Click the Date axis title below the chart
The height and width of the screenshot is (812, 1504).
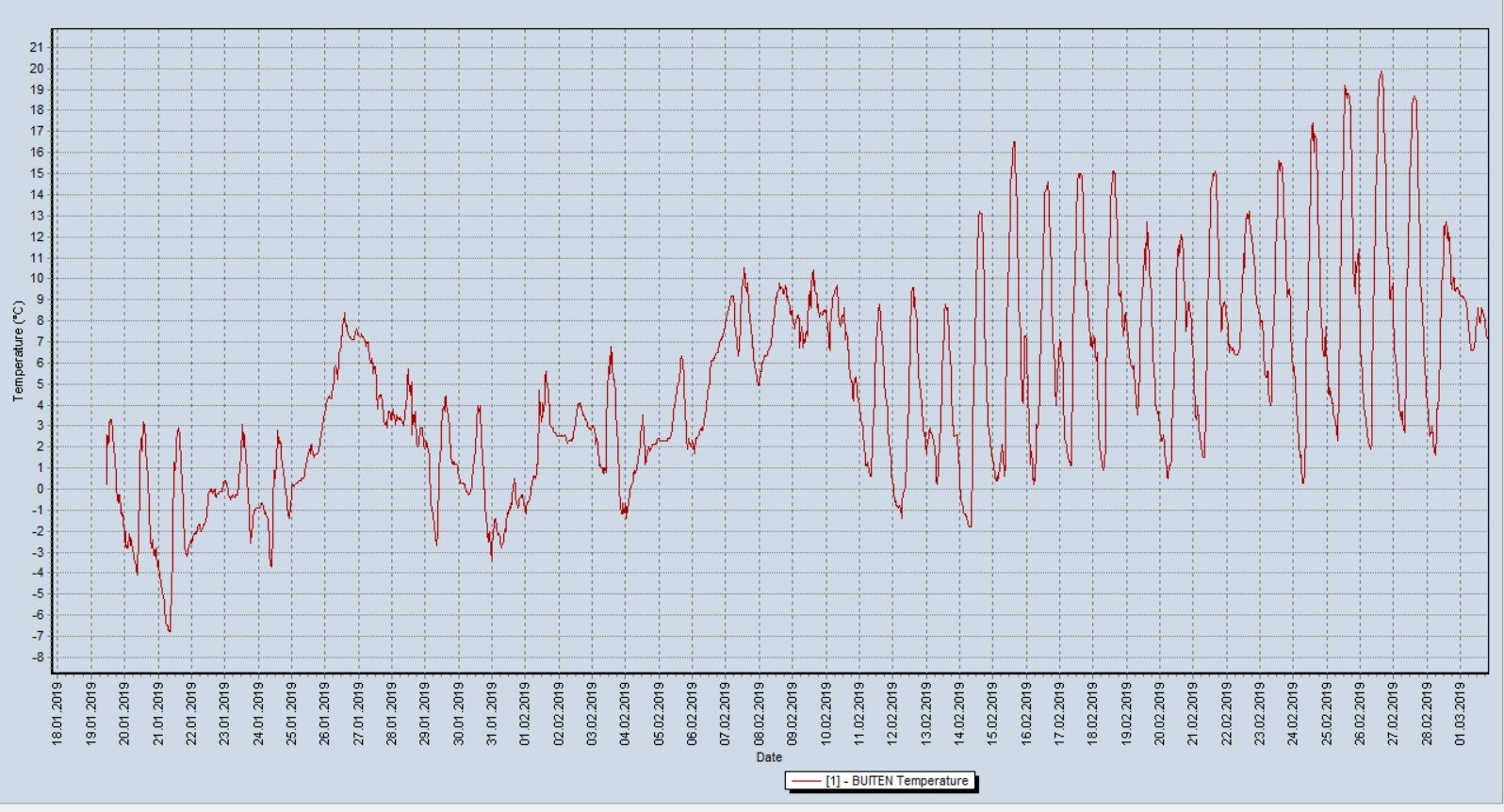click(768, 756)
